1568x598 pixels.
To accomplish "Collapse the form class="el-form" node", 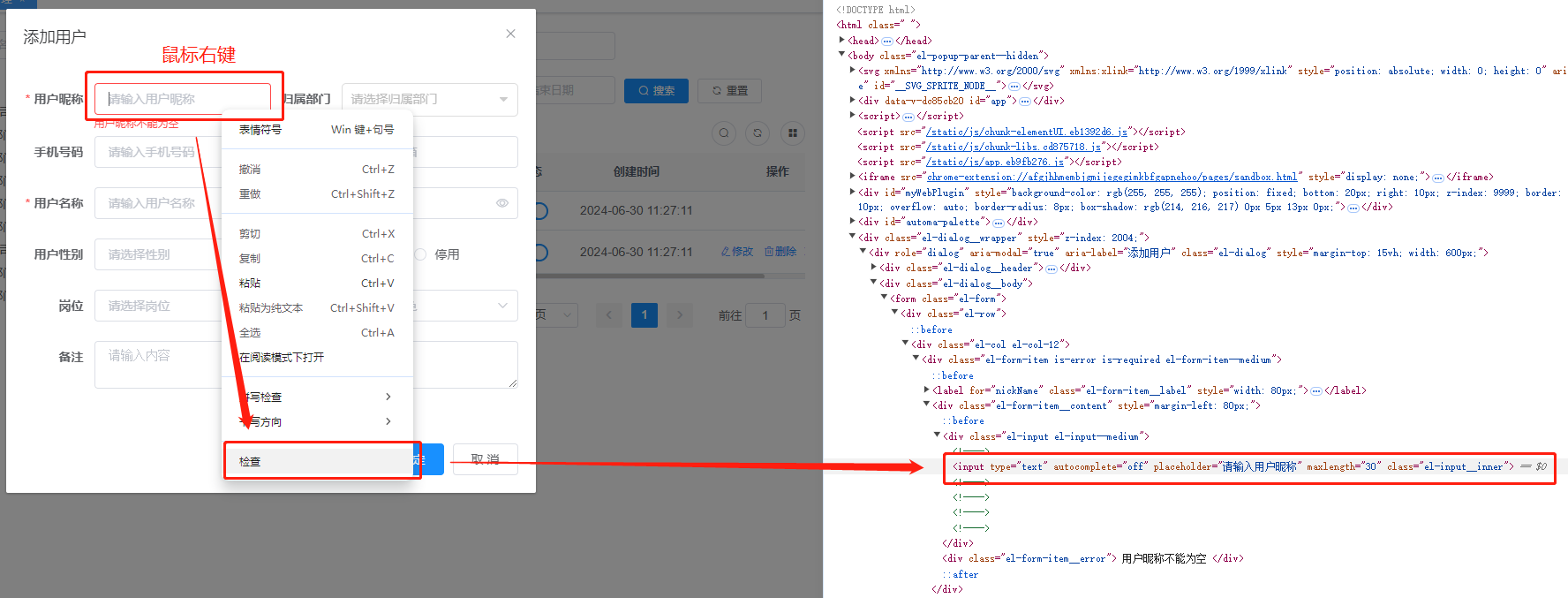I will 884,298.
